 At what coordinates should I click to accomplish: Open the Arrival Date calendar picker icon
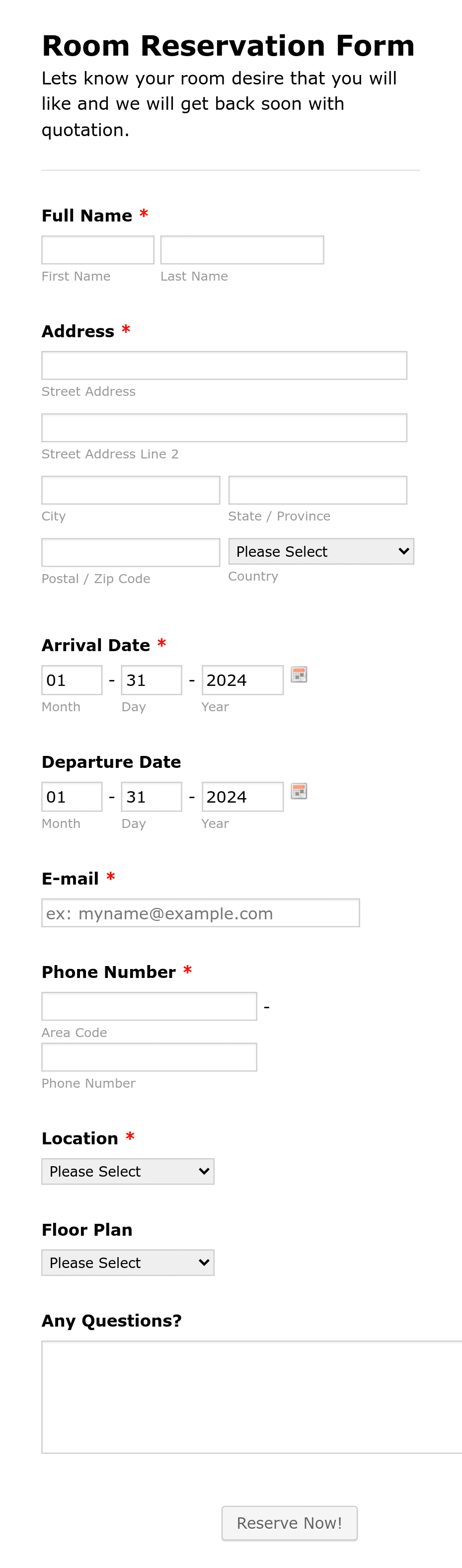[x=300, y=674]
